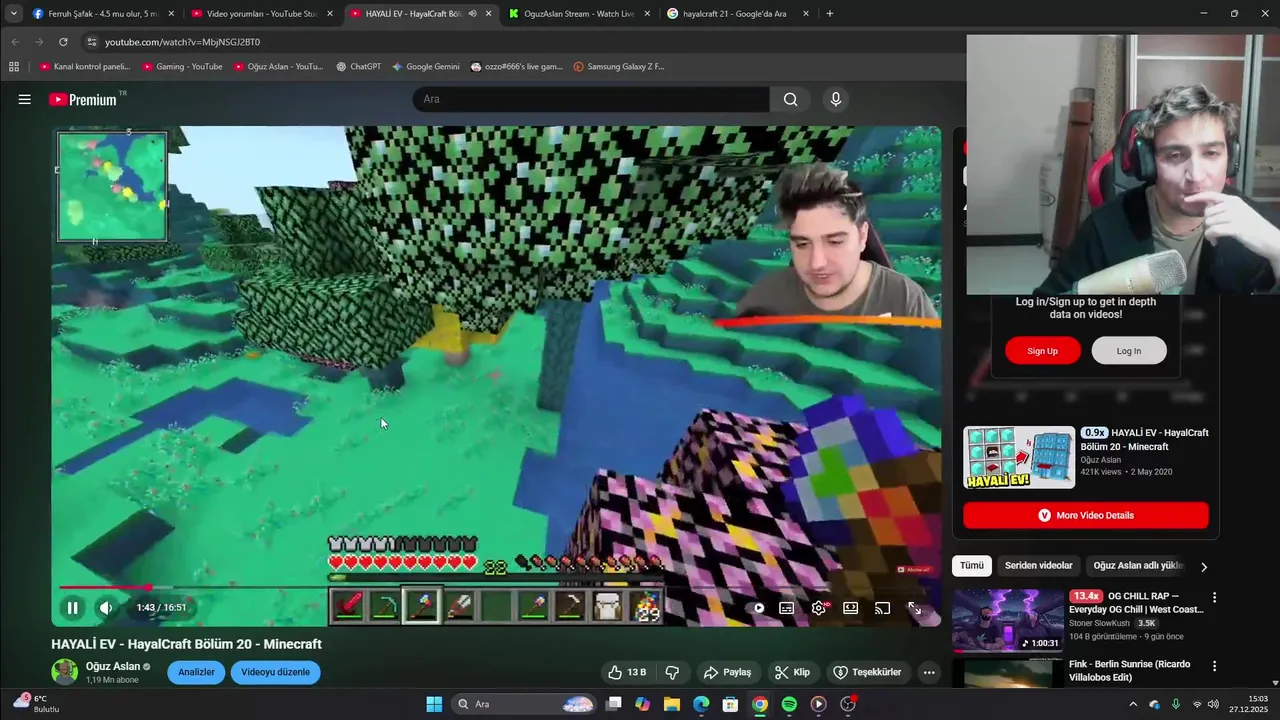Toggle subtitles in the video player
1280x720 pixels.
pyautogui.click(x=787, y=607)
